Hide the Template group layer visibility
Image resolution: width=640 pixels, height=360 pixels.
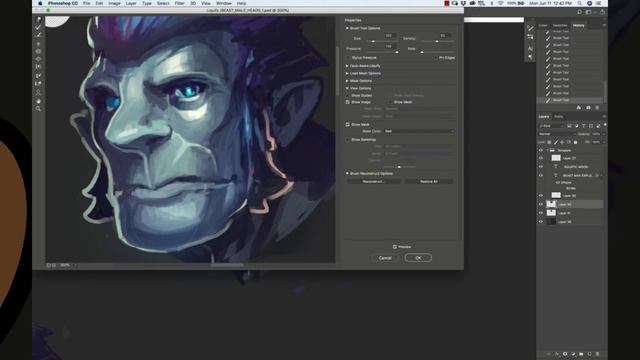[x=541, y=150]
